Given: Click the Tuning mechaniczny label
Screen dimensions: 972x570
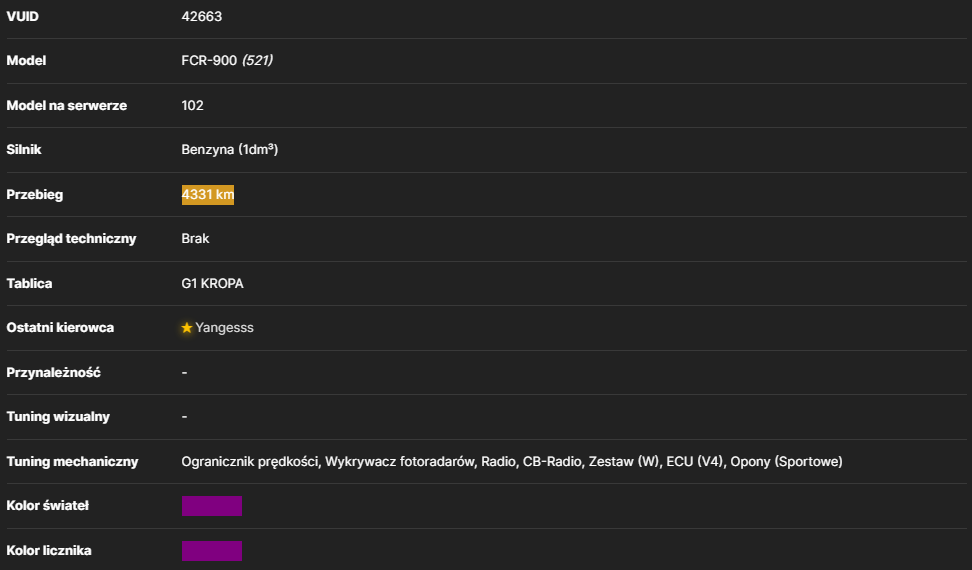Looking at the screenshot, I should click(x=72, y=462).
